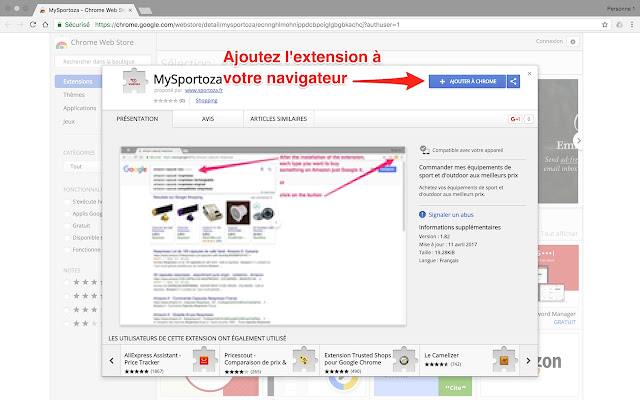This screenshot has height=400, width=640.
Task: Toggle the S'exécute hors connexion checkbox
Action: point(67,202)
